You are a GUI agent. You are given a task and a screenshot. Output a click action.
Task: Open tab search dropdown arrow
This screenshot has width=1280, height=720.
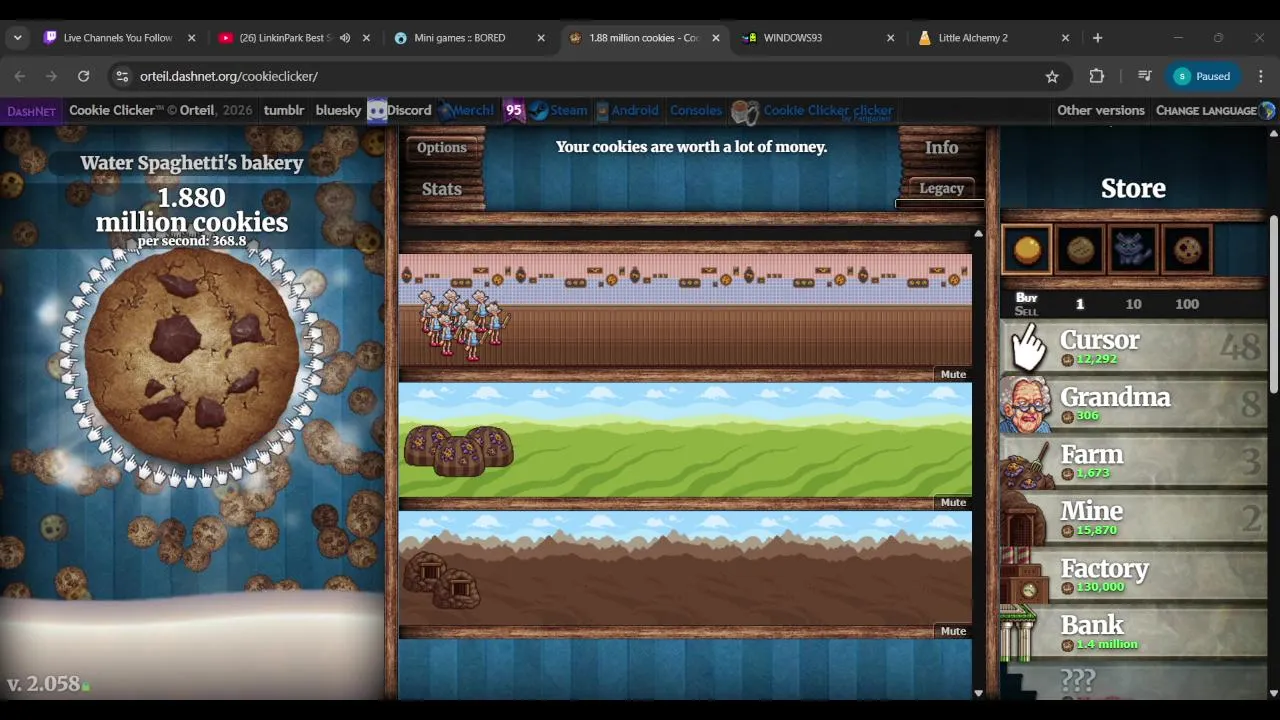pyautogui.click(x=17, y=38)
